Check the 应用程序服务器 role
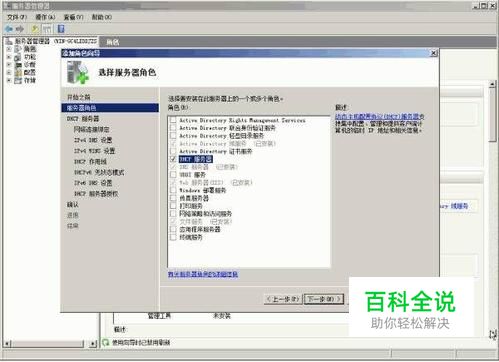The image size is (499, 362). [x=173, y=229]
